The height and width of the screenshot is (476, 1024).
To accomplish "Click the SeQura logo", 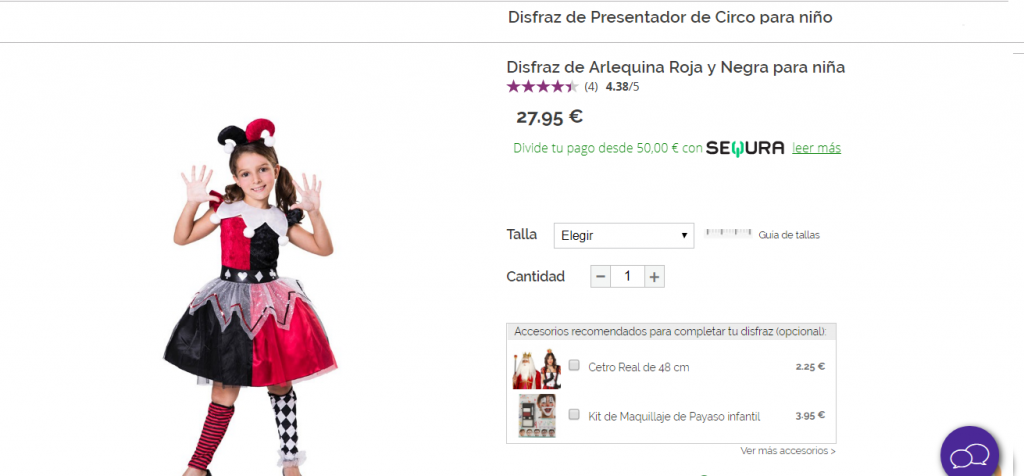I will 745,148.
